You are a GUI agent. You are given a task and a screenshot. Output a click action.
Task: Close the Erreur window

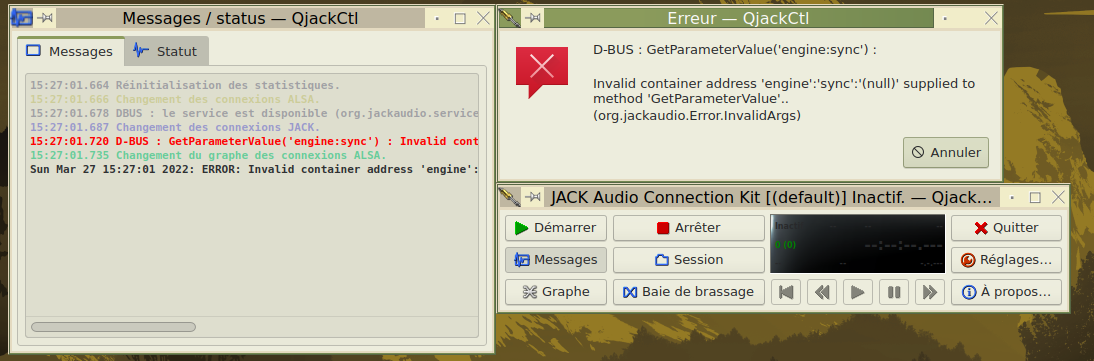(x=991, y=18)
